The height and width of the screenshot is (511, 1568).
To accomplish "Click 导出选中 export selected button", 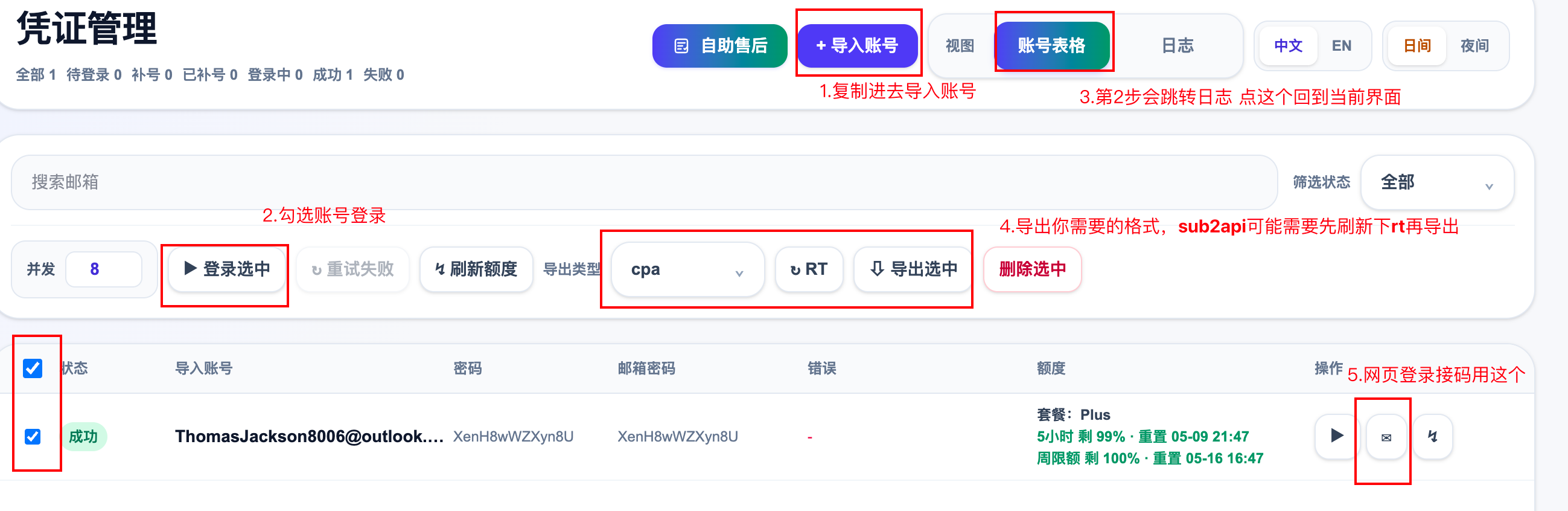I will tap(914, 269).
